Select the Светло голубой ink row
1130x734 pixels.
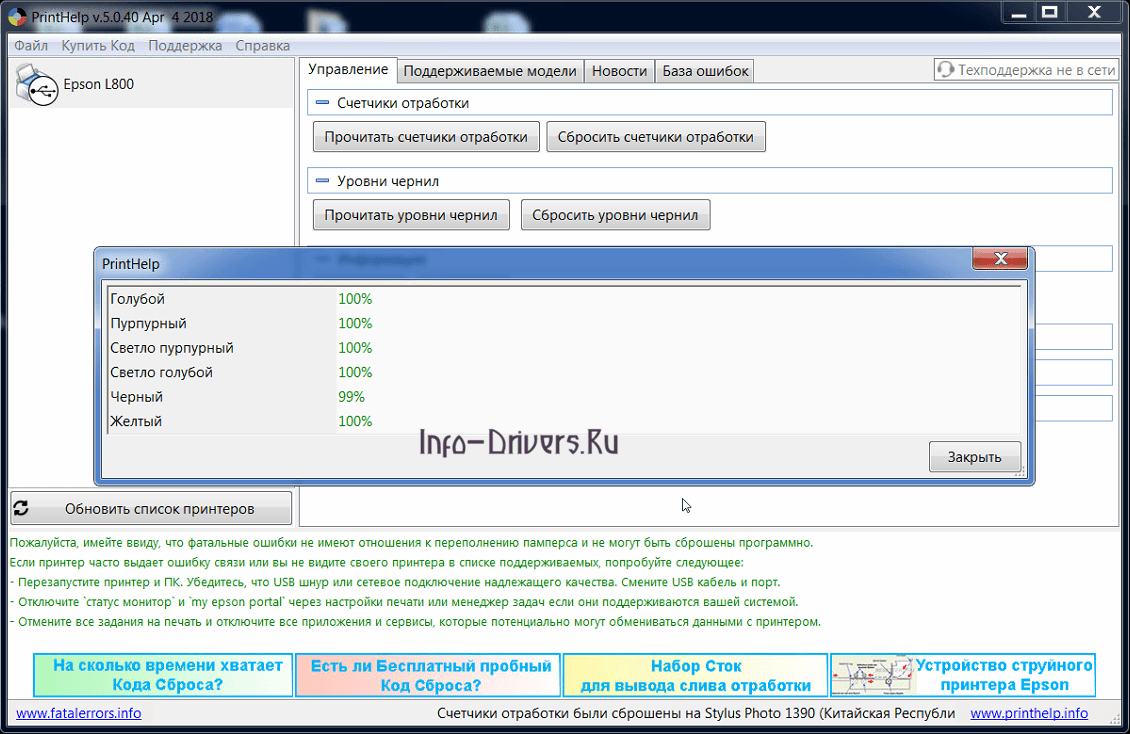pos(564,372)
